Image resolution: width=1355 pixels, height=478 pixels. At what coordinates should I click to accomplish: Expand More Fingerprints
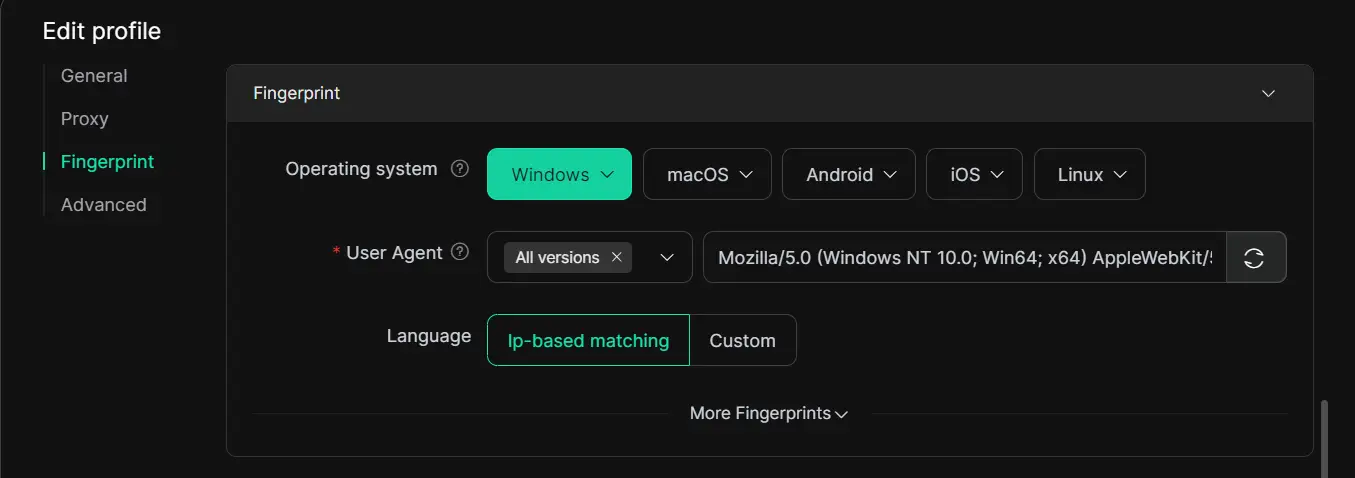[768, 413]
